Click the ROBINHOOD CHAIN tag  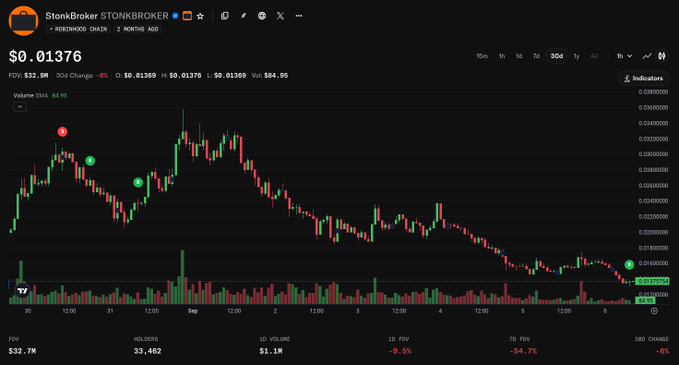pyautogui.click(x=78, y=29)
